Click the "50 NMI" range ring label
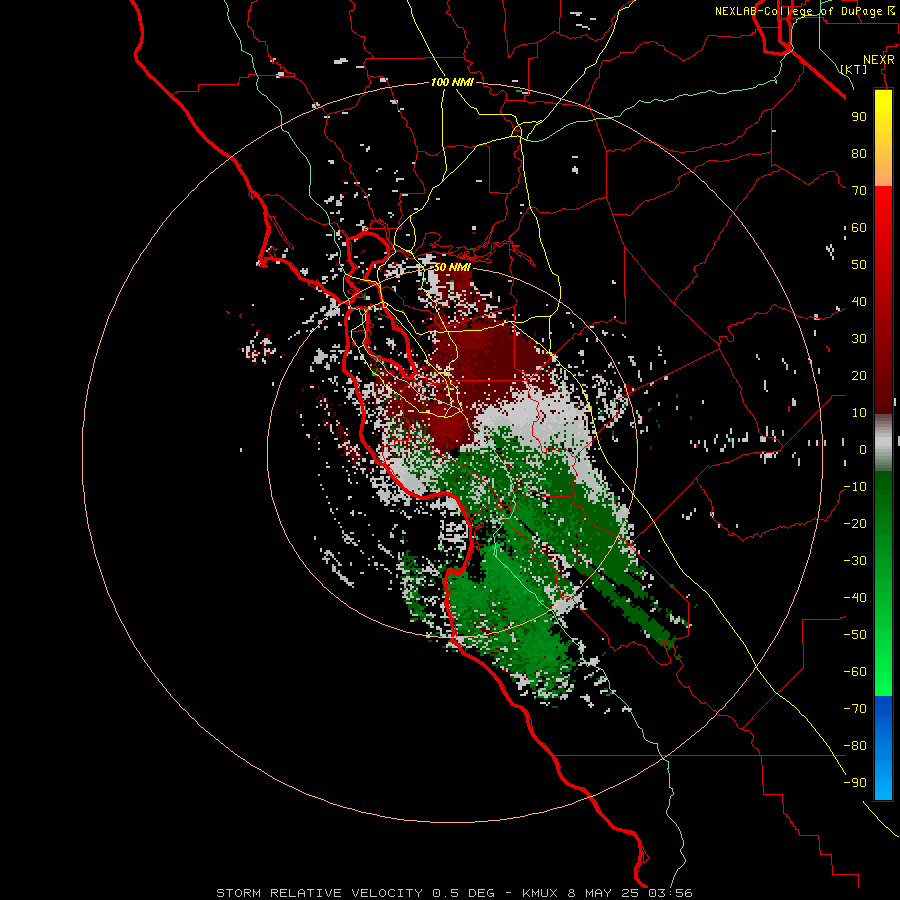This screenshot has width=900, height=900. (452, 267)
